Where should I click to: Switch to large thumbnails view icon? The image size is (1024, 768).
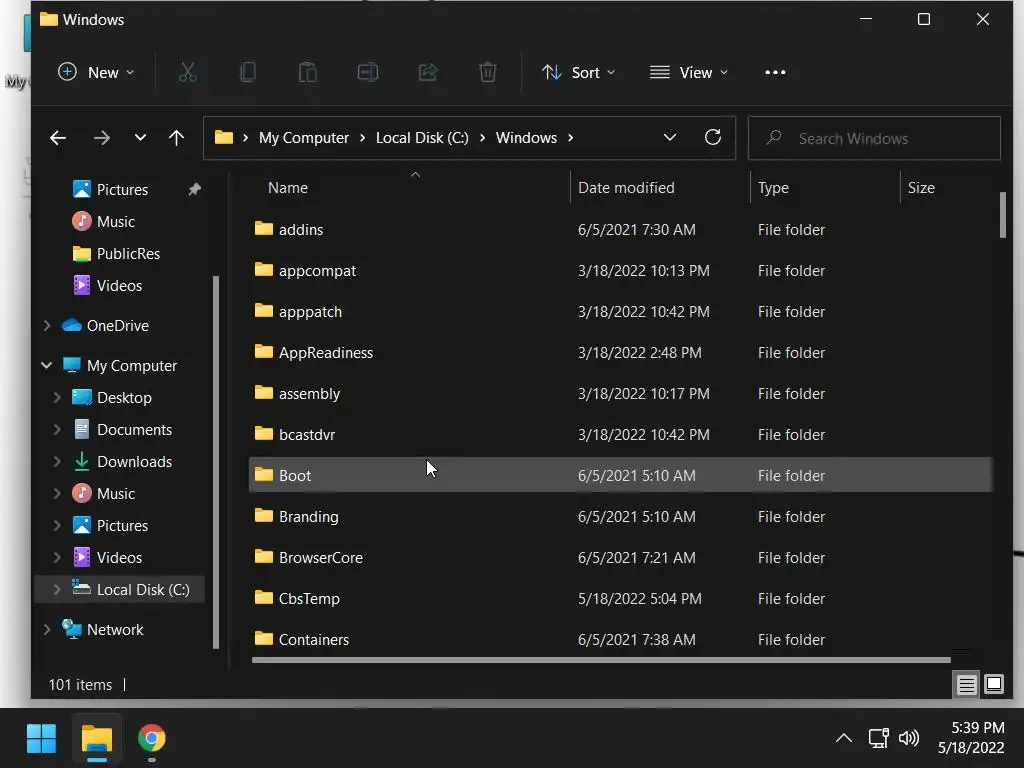click(994, 684)
